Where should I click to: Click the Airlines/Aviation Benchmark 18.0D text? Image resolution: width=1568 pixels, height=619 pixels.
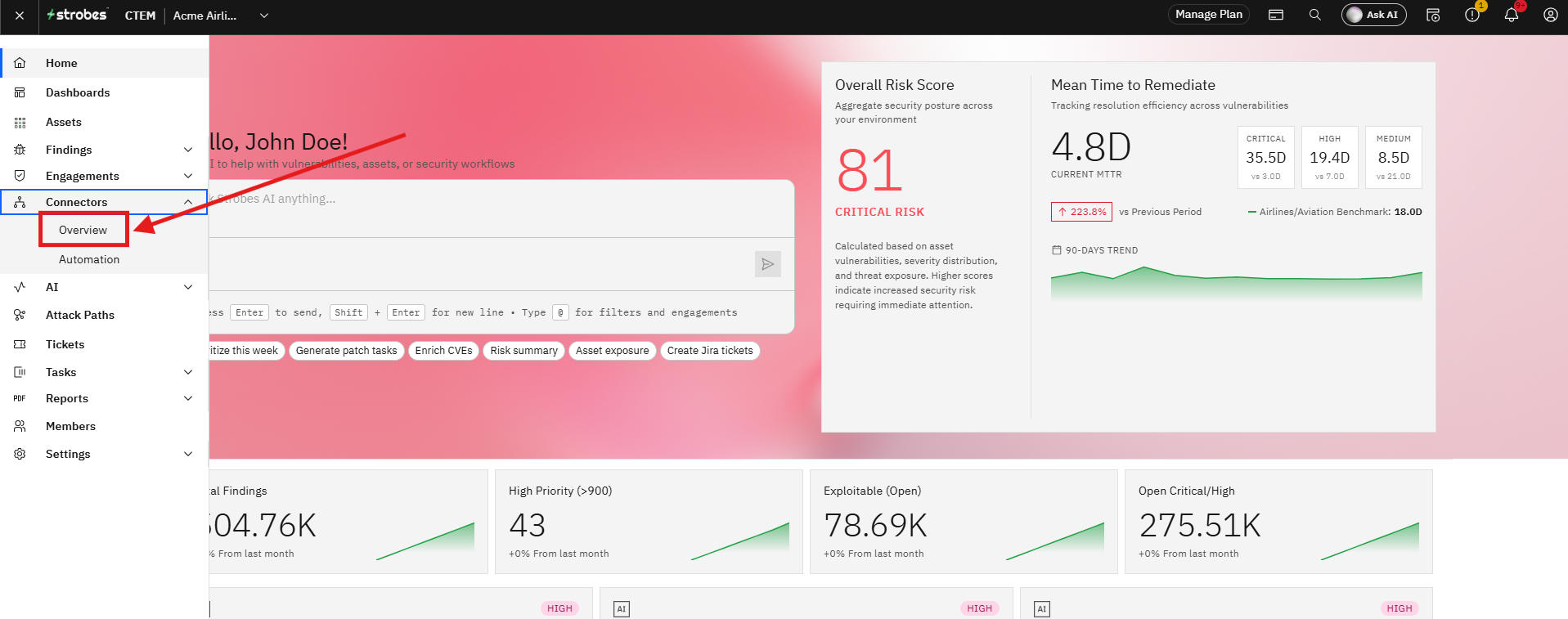coord(1335,212)
